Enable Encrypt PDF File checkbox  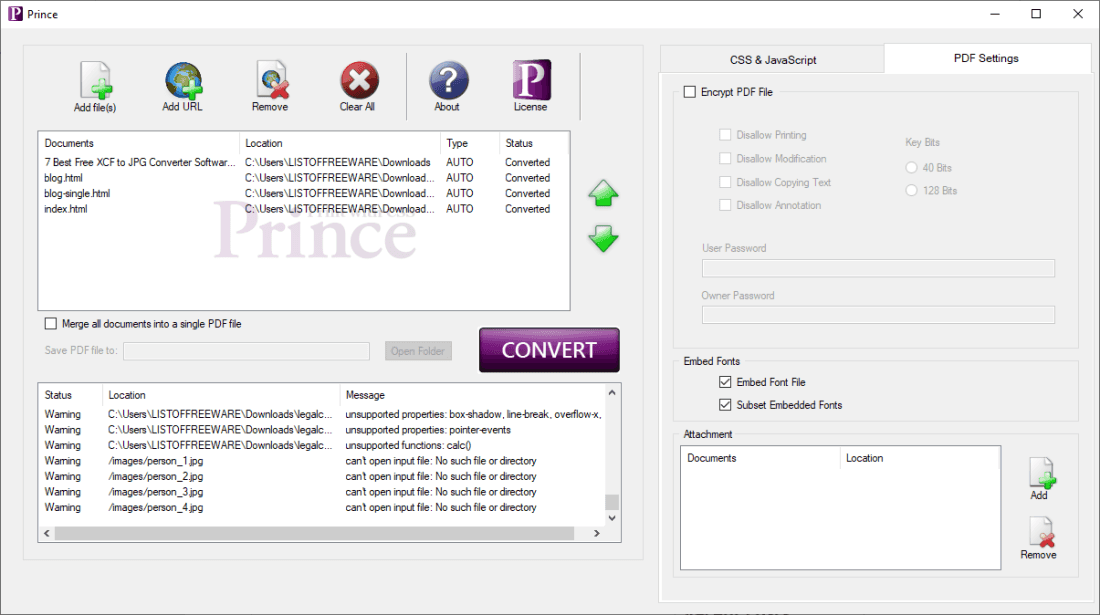pyautogui.click(x=690, y=92)
